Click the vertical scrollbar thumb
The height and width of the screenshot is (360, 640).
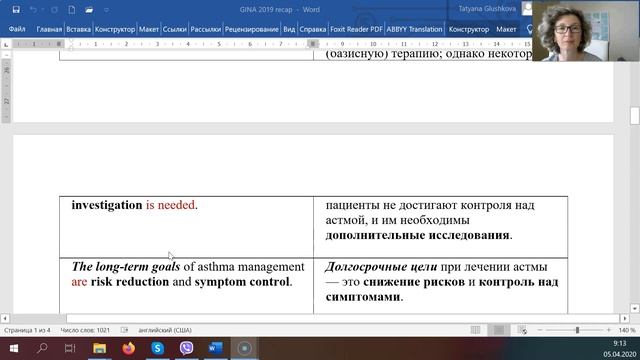635,116
